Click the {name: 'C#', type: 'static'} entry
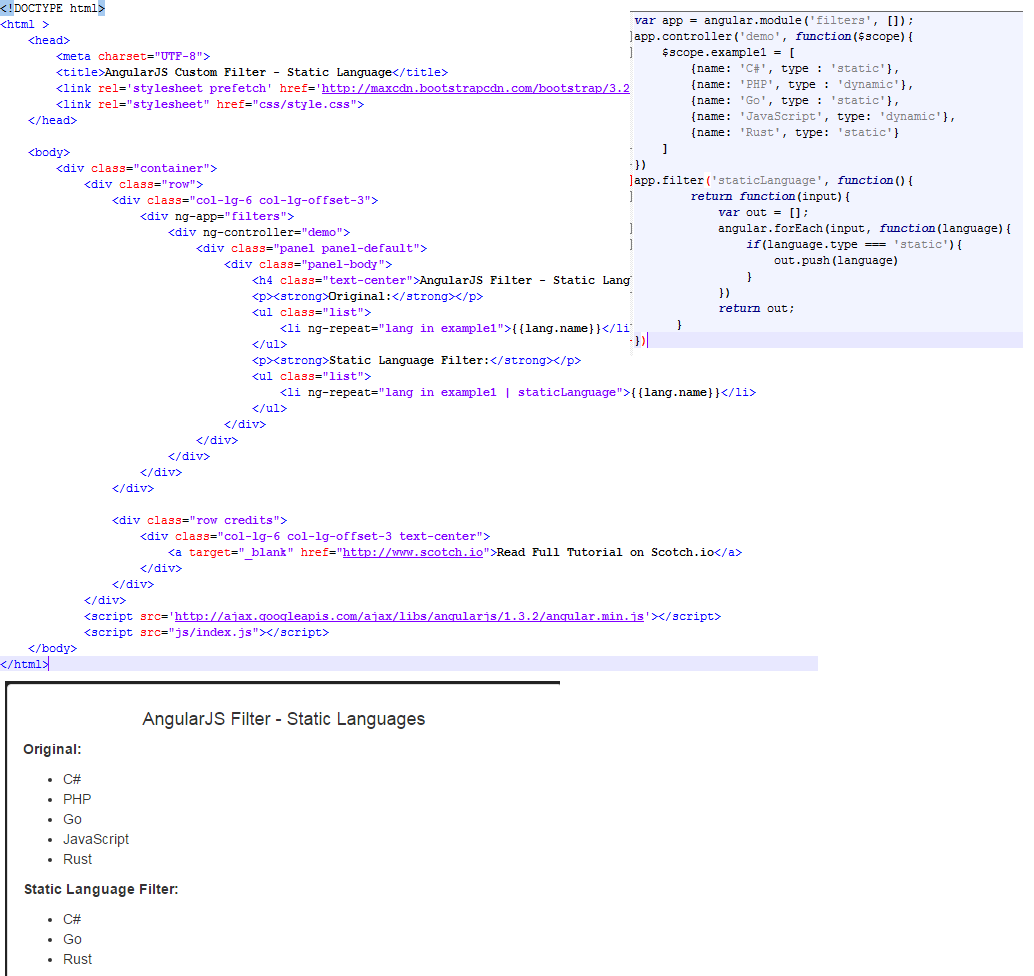 [795, 69]
